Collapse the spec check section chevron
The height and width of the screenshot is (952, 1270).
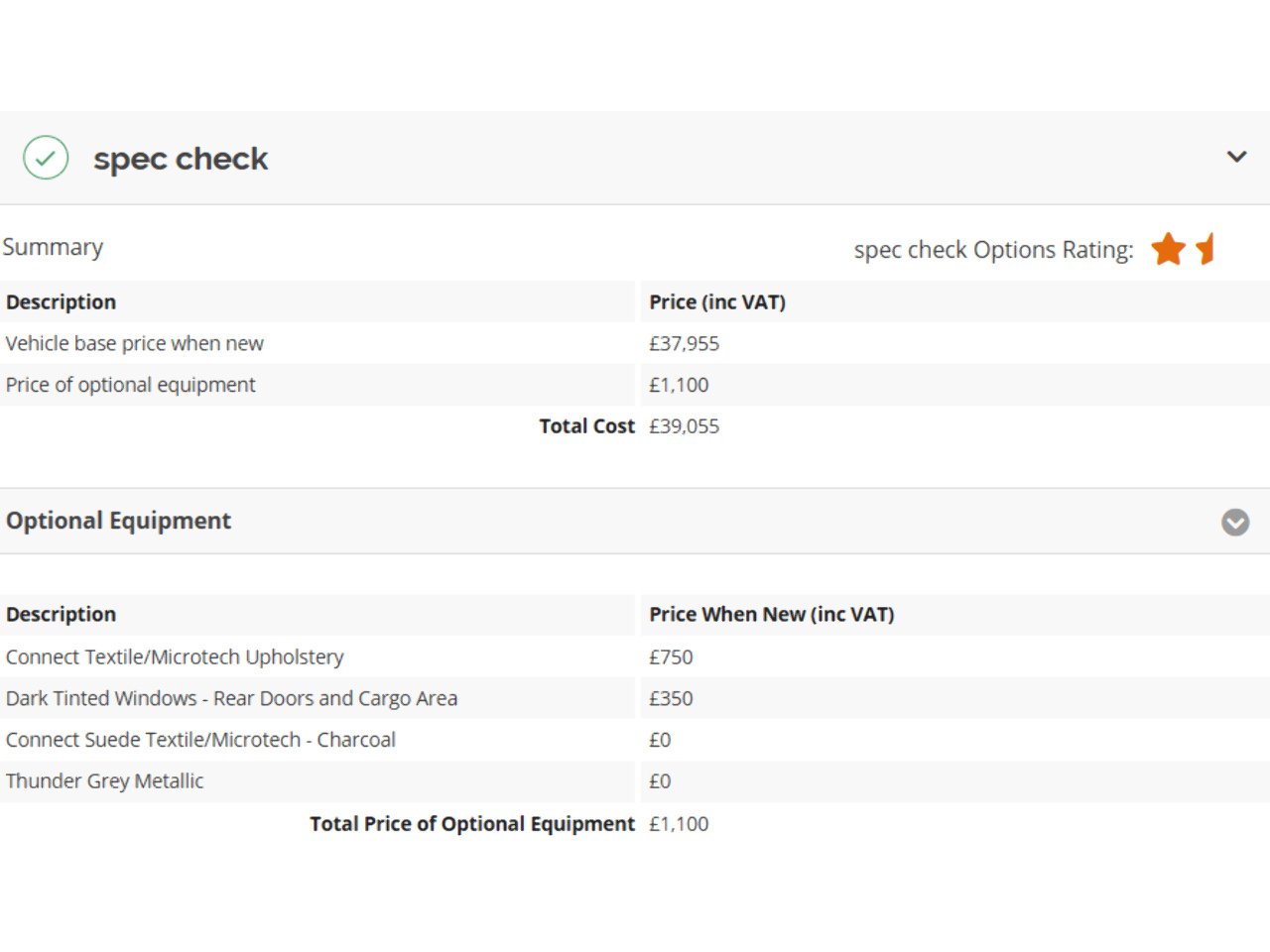click(x=1236, y=157)
